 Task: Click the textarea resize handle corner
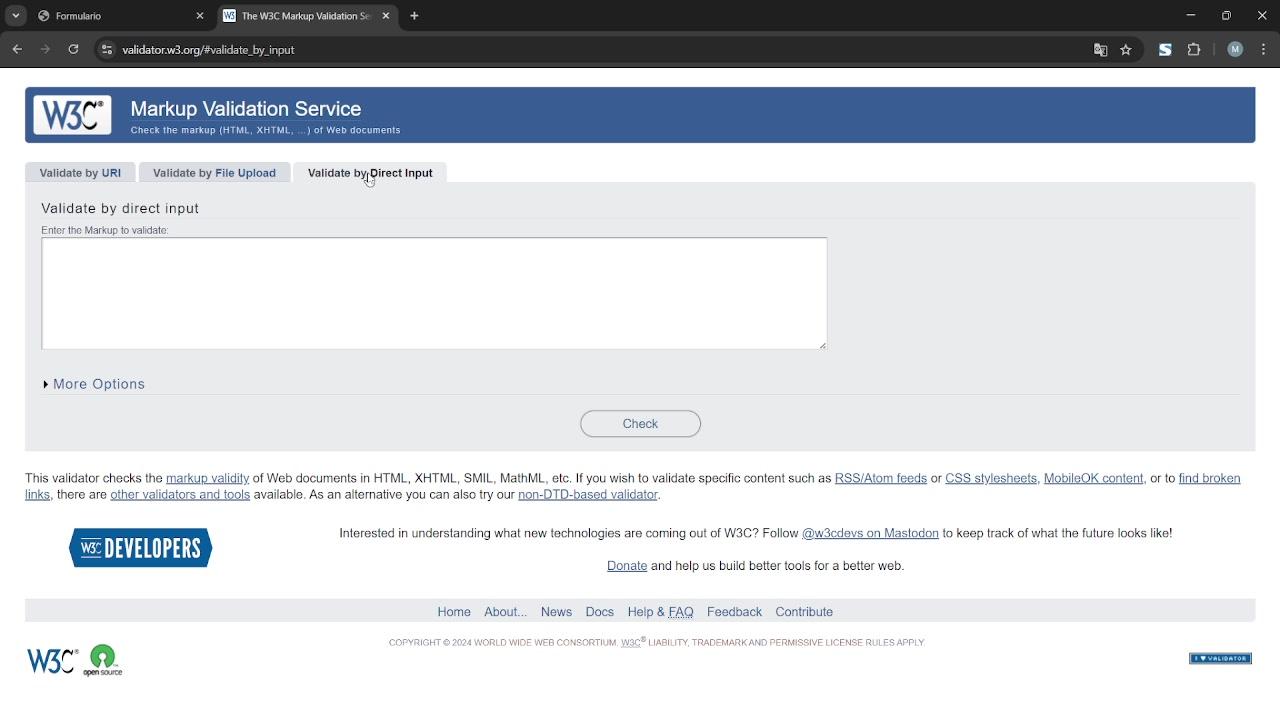pyautogui.click(x=822, y=345)
